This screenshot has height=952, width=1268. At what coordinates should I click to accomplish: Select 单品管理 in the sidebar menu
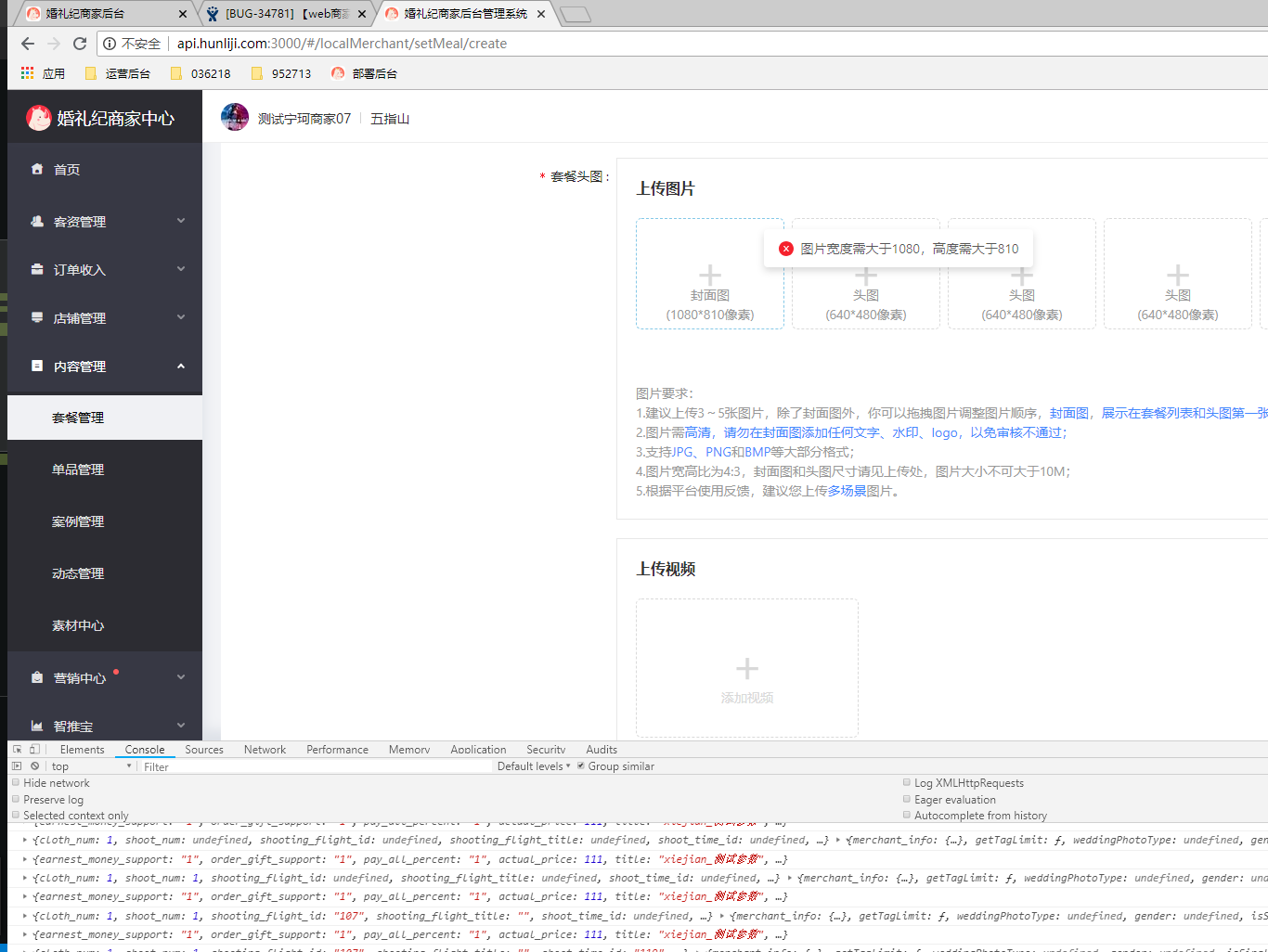coord(78,470)
